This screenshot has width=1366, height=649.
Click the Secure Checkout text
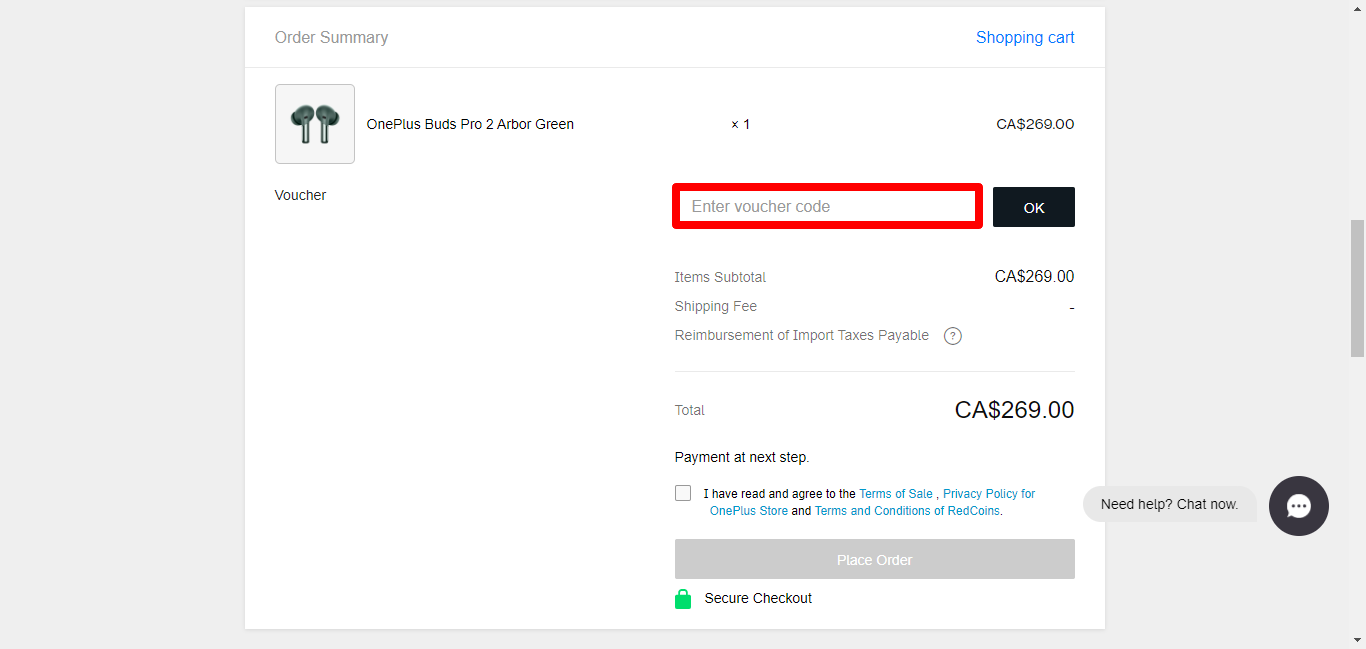click(758, 599)
